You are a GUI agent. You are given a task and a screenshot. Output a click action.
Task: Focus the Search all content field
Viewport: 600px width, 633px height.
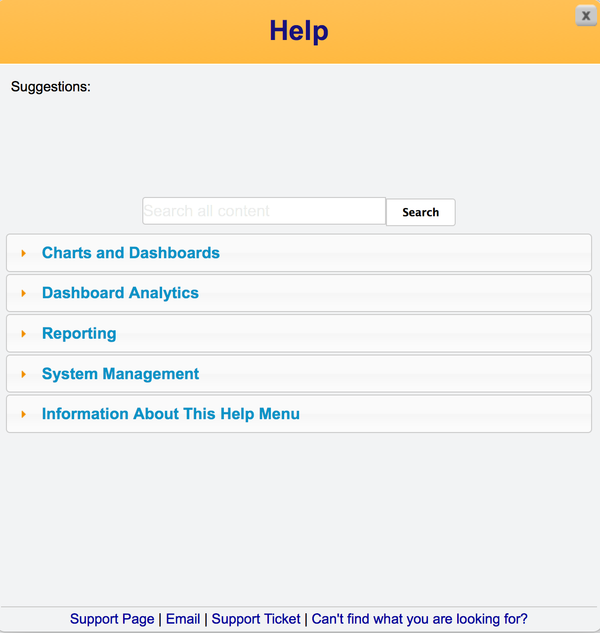(264, 211)
